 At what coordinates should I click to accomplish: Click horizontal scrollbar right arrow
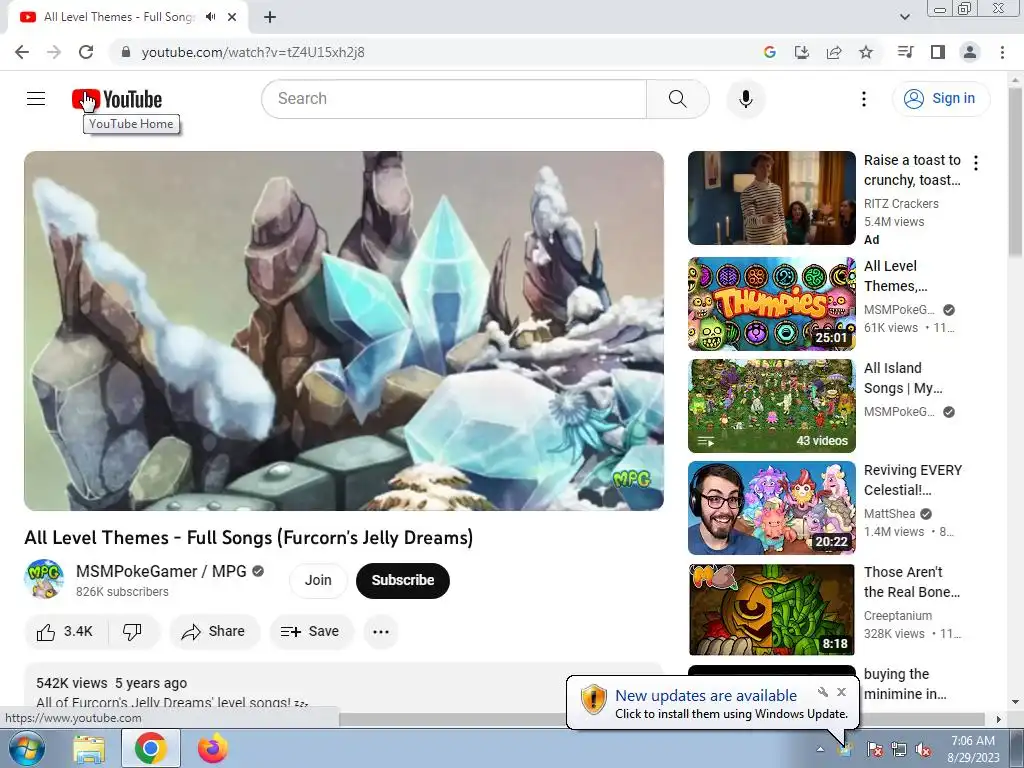click(x=998, y=719)
